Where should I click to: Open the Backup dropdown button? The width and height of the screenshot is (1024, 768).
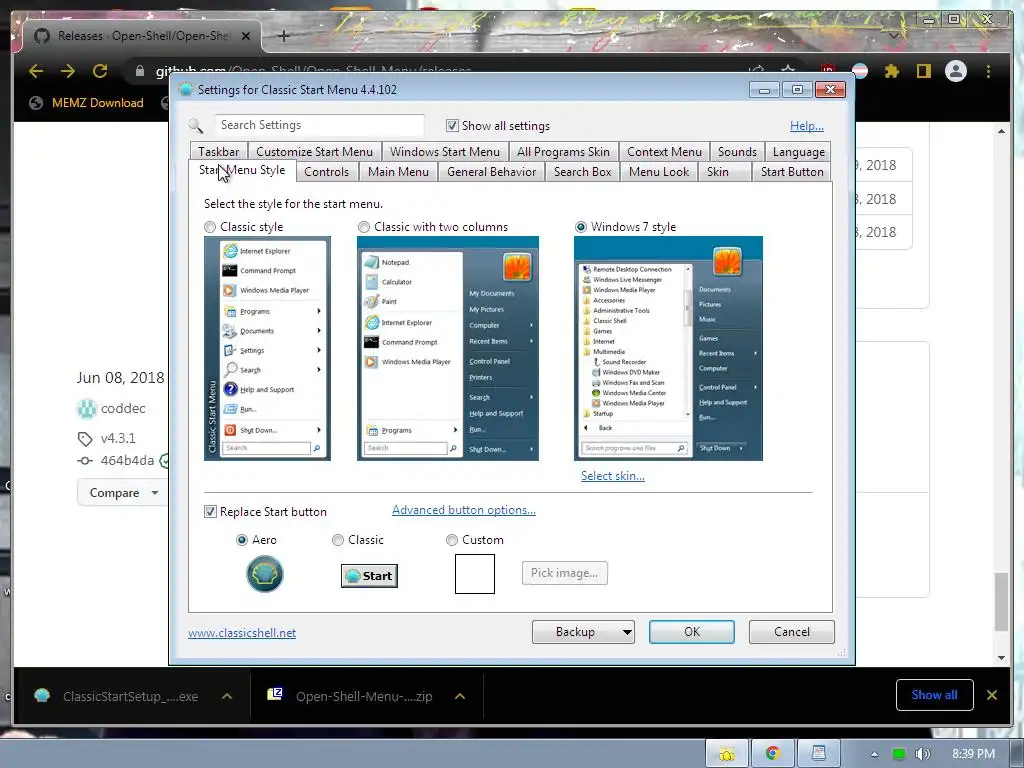[x=583, y=632]
